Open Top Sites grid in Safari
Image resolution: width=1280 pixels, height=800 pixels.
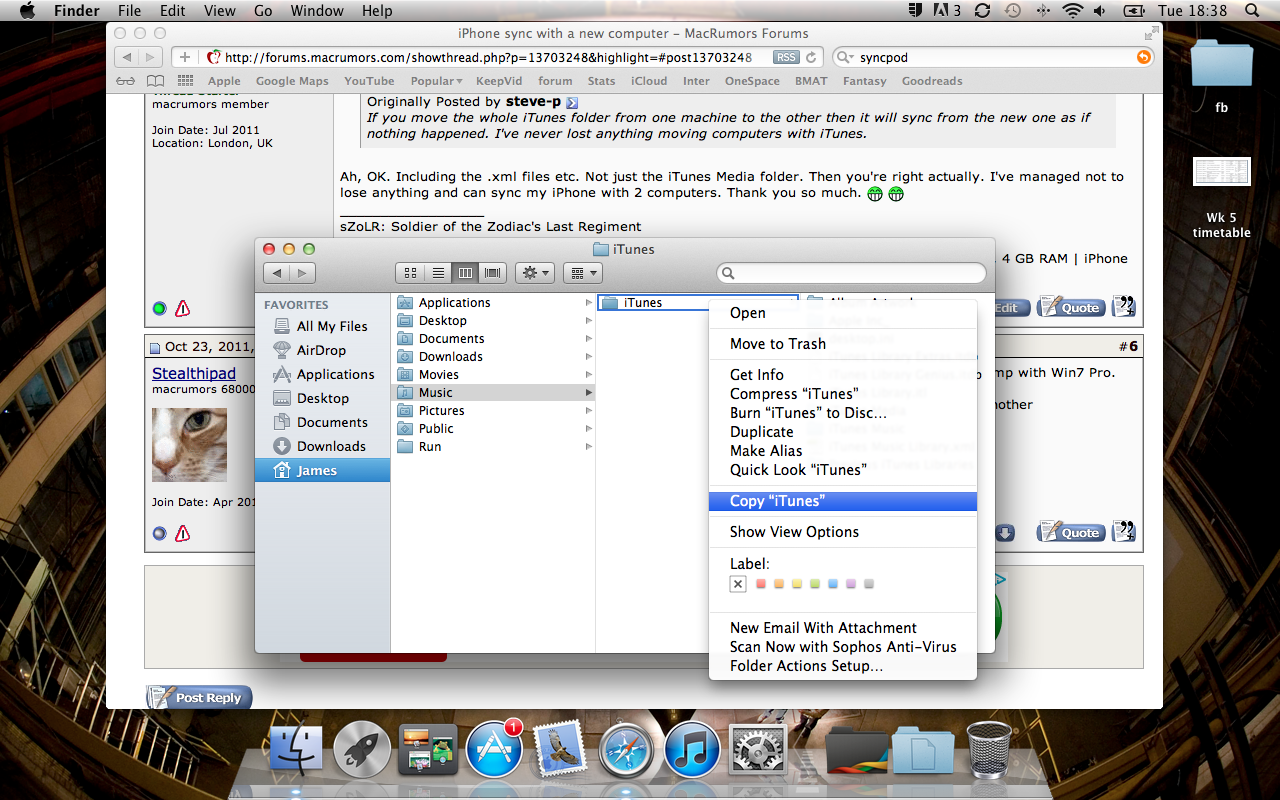click(x=186, y=81)
